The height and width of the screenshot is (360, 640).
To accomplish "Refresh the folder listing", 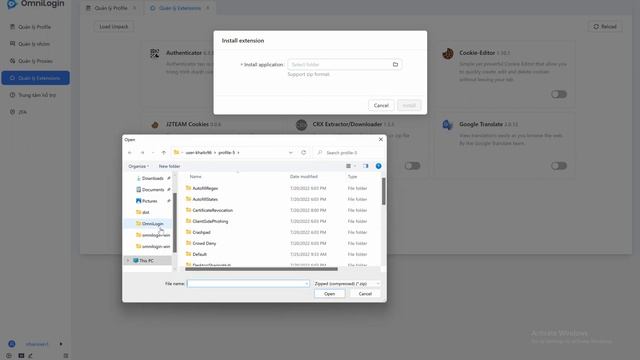I will pyautogui.click(x=303, y=153).
